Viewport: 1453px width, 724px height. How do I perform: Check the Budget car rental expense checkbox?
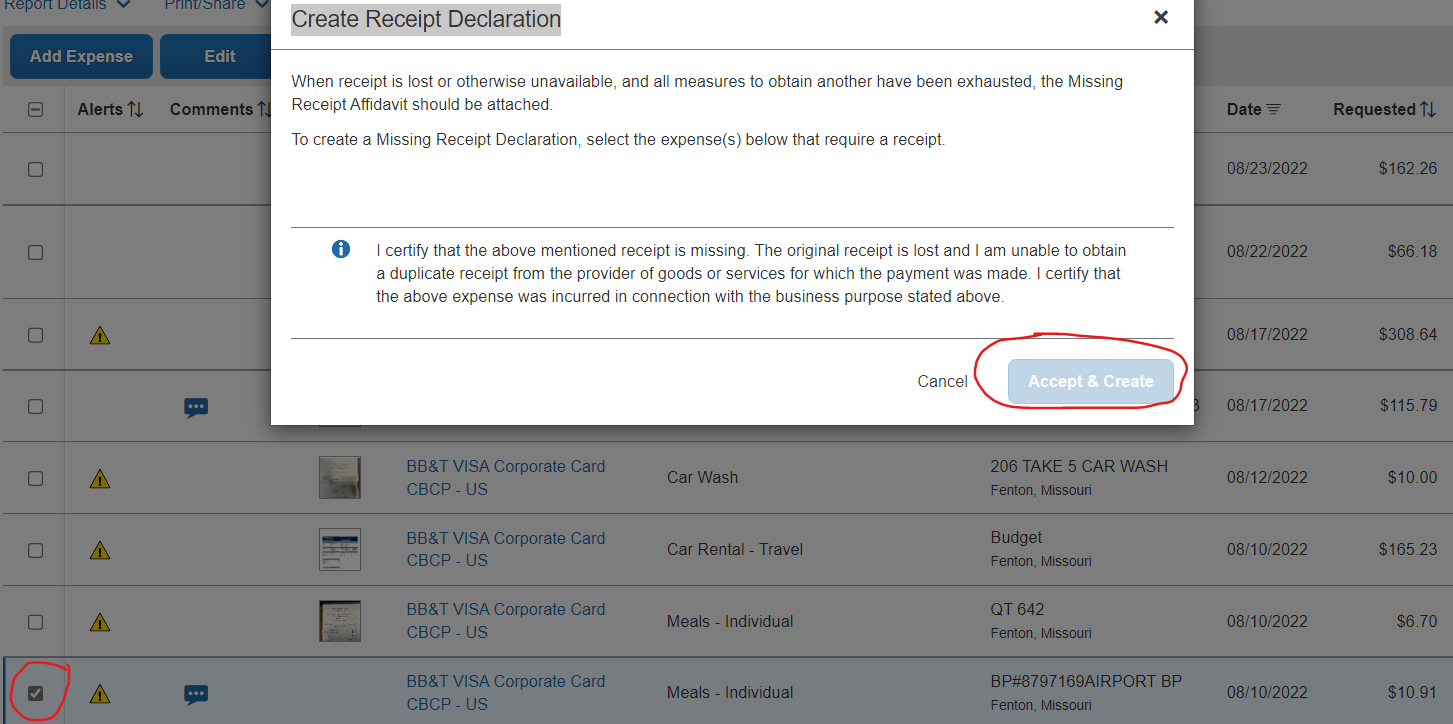pos(35,550)
